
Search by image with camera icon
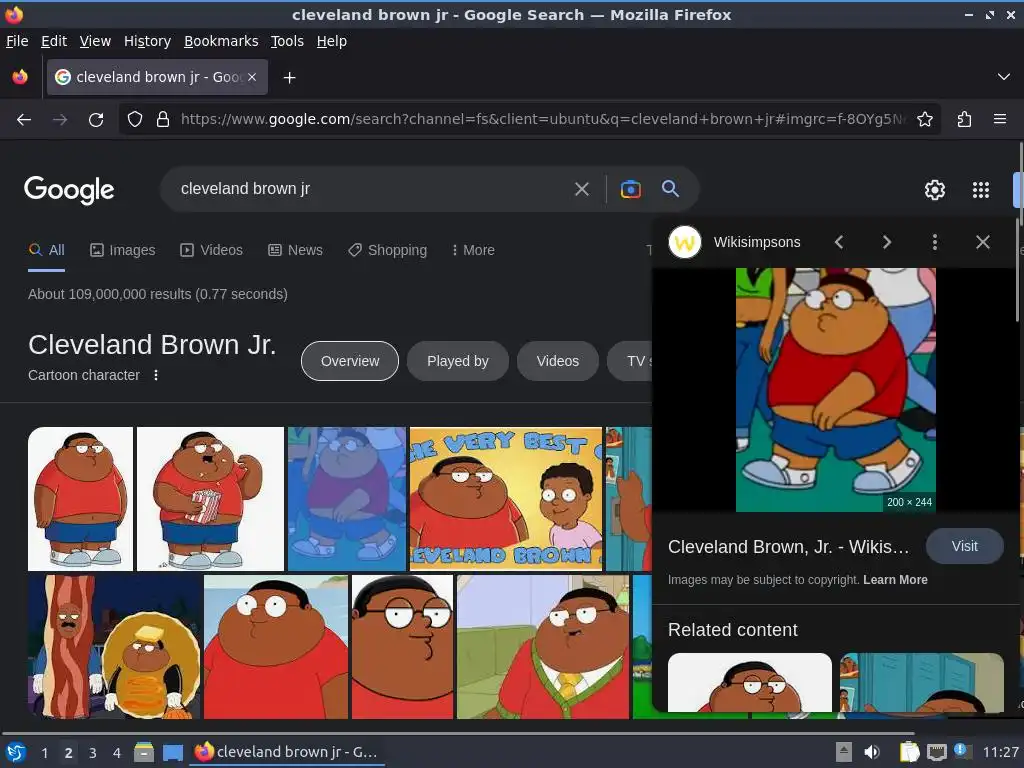(630, 189)
